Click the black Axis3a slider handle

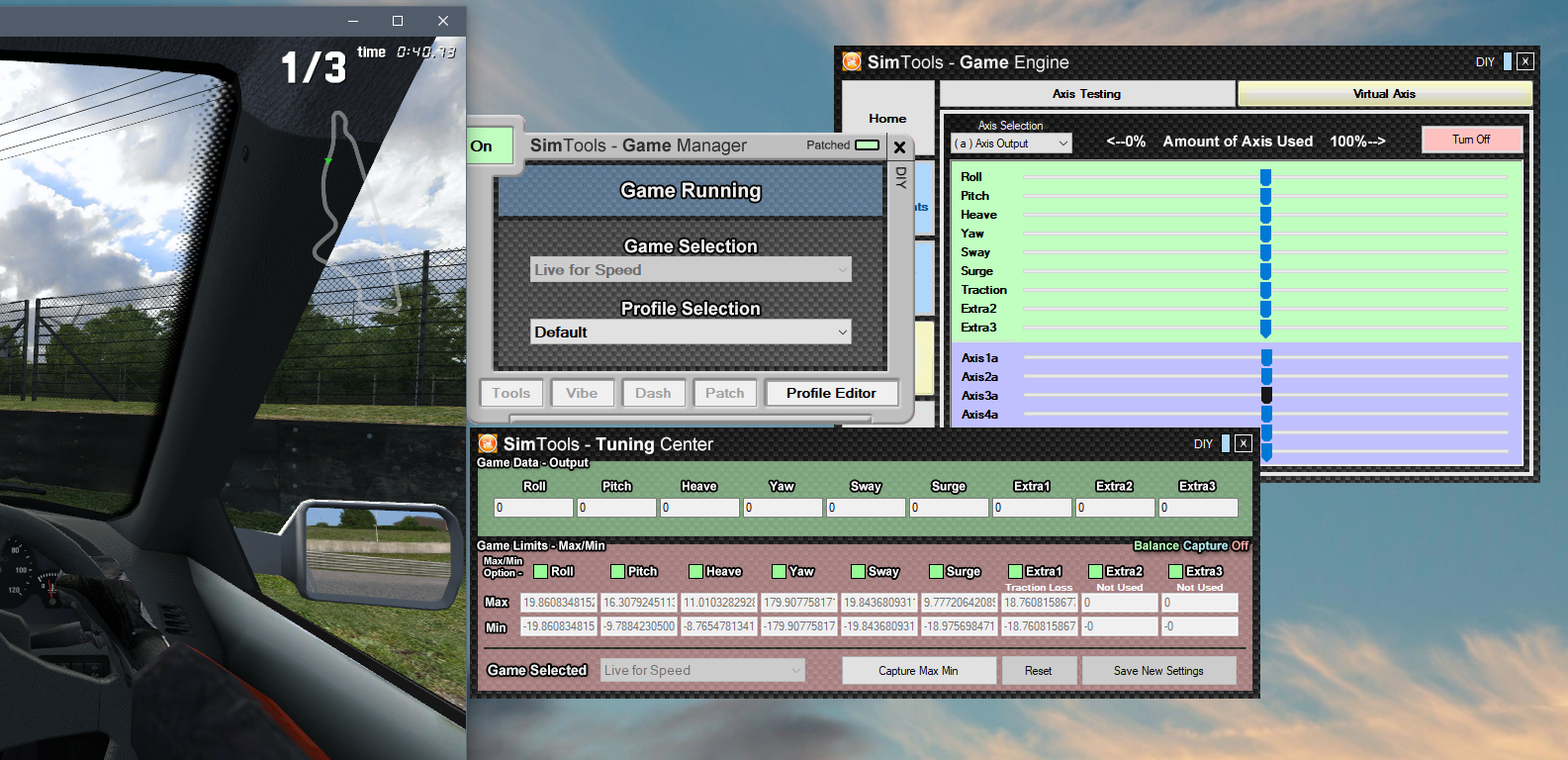[x=1266, y=396]
